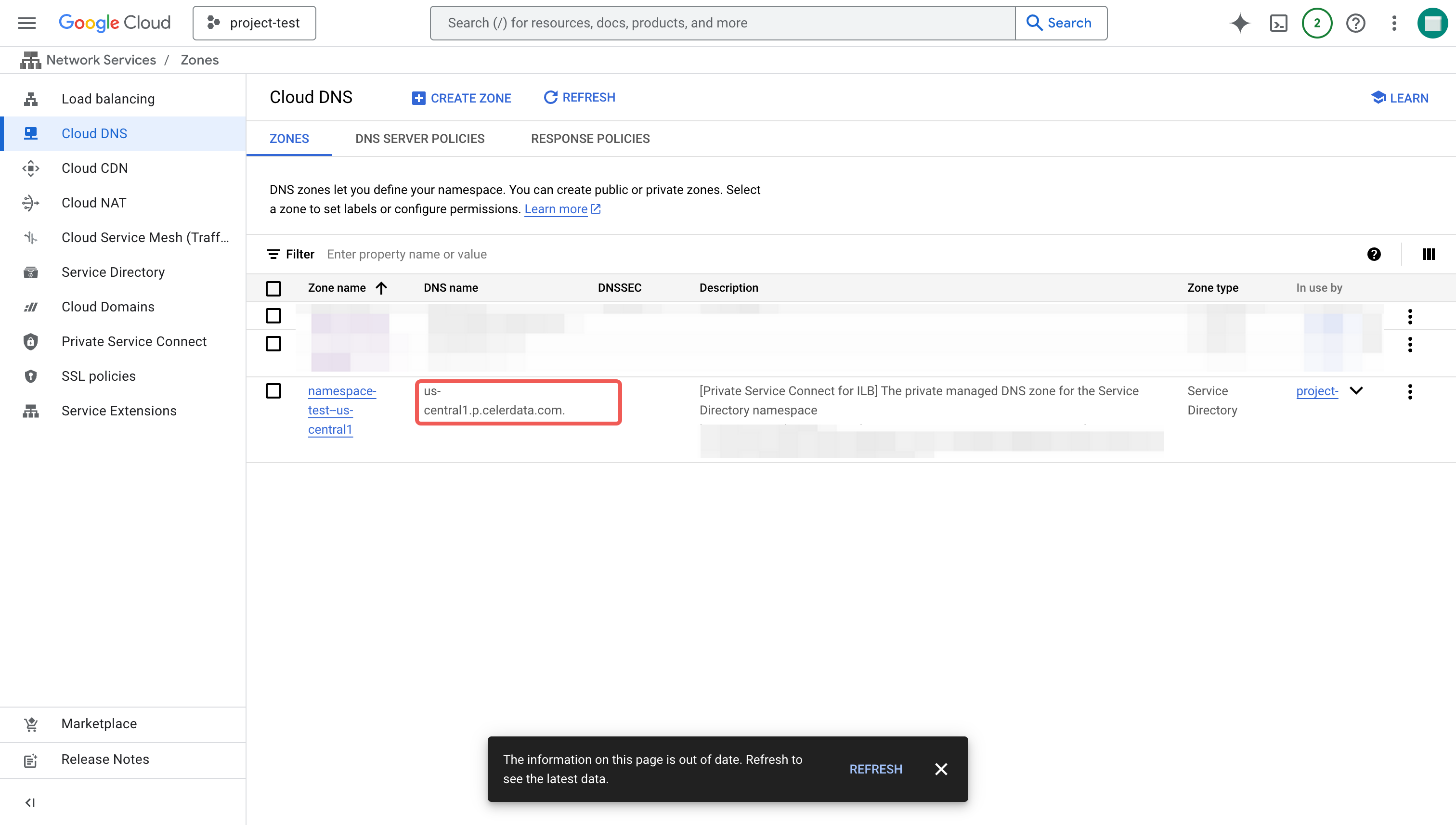1456x825 pixels.
Task: Open the notifications badge showing 2
Action: click(1316, 23)
